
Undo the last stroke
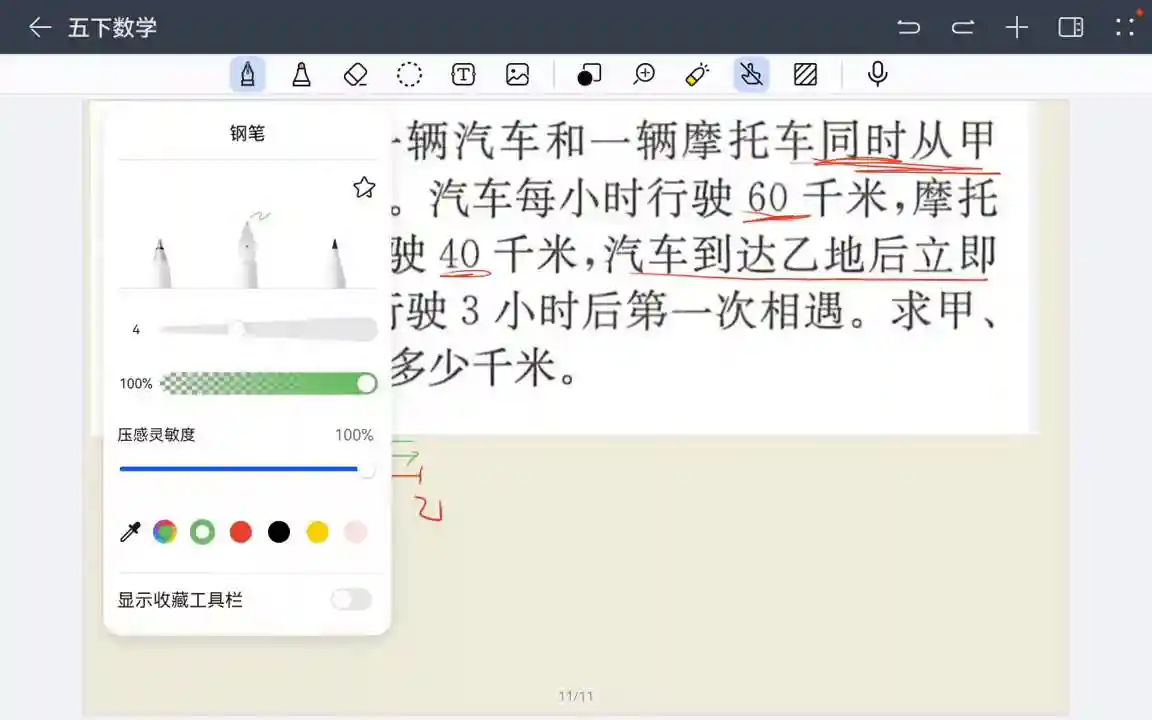908,27
